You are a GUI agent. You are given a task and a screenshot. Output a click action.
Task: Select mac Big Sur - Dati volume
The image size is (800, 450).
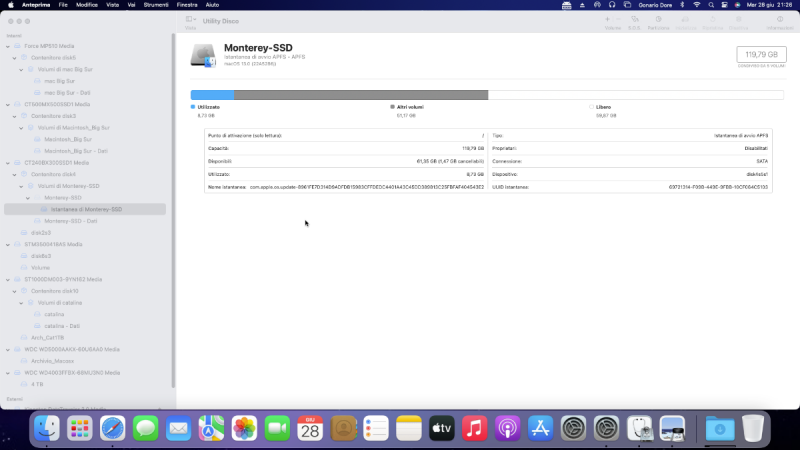[x=67, y=93]
